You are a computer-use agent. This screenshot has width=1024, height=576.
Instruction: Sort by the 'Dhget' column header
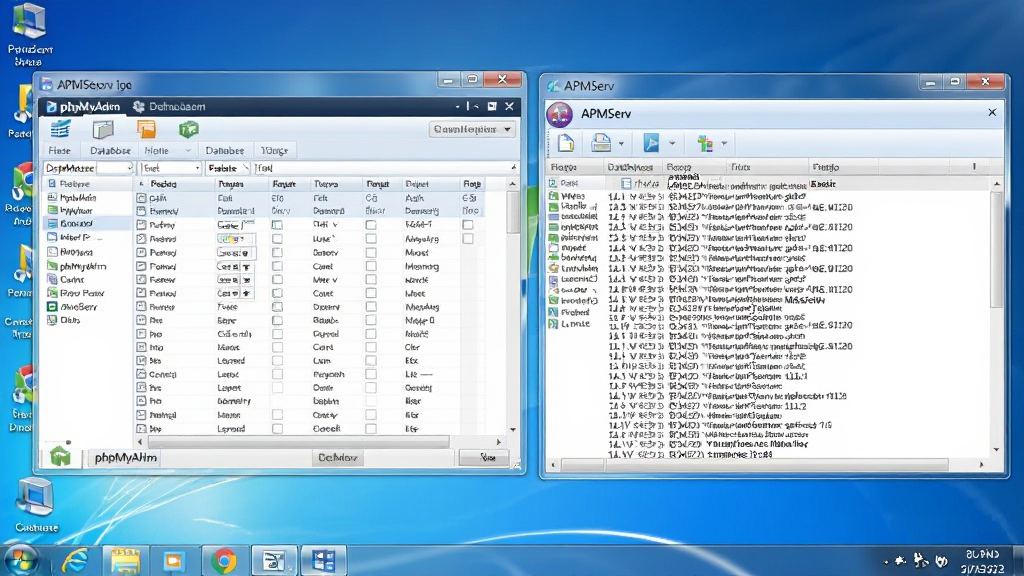point(417,184)
